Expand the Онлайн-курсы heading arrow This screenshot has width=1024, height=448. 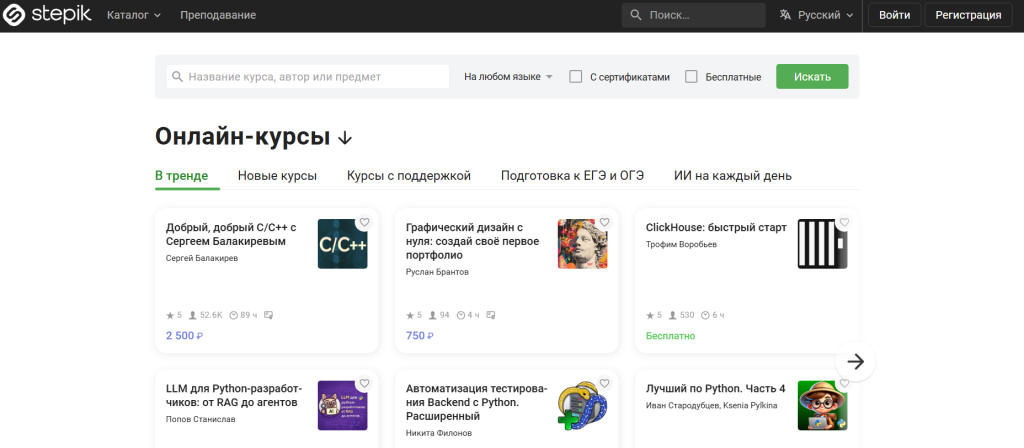345,138
